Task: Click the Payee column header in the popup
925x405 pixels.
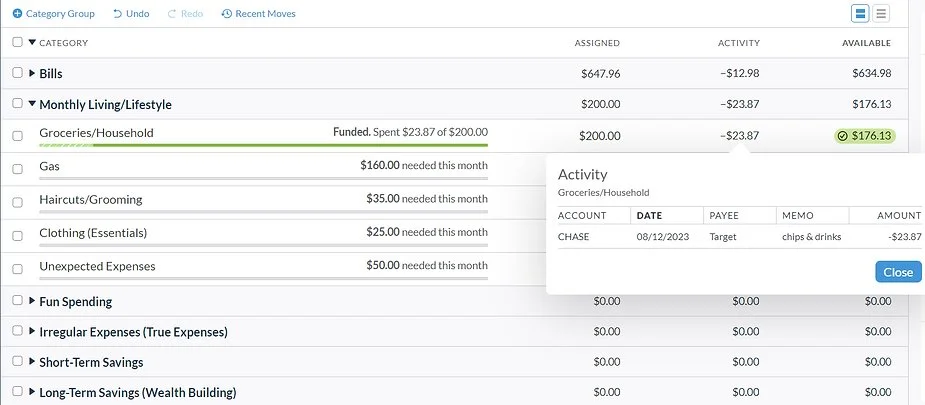Action: (724, 215)
